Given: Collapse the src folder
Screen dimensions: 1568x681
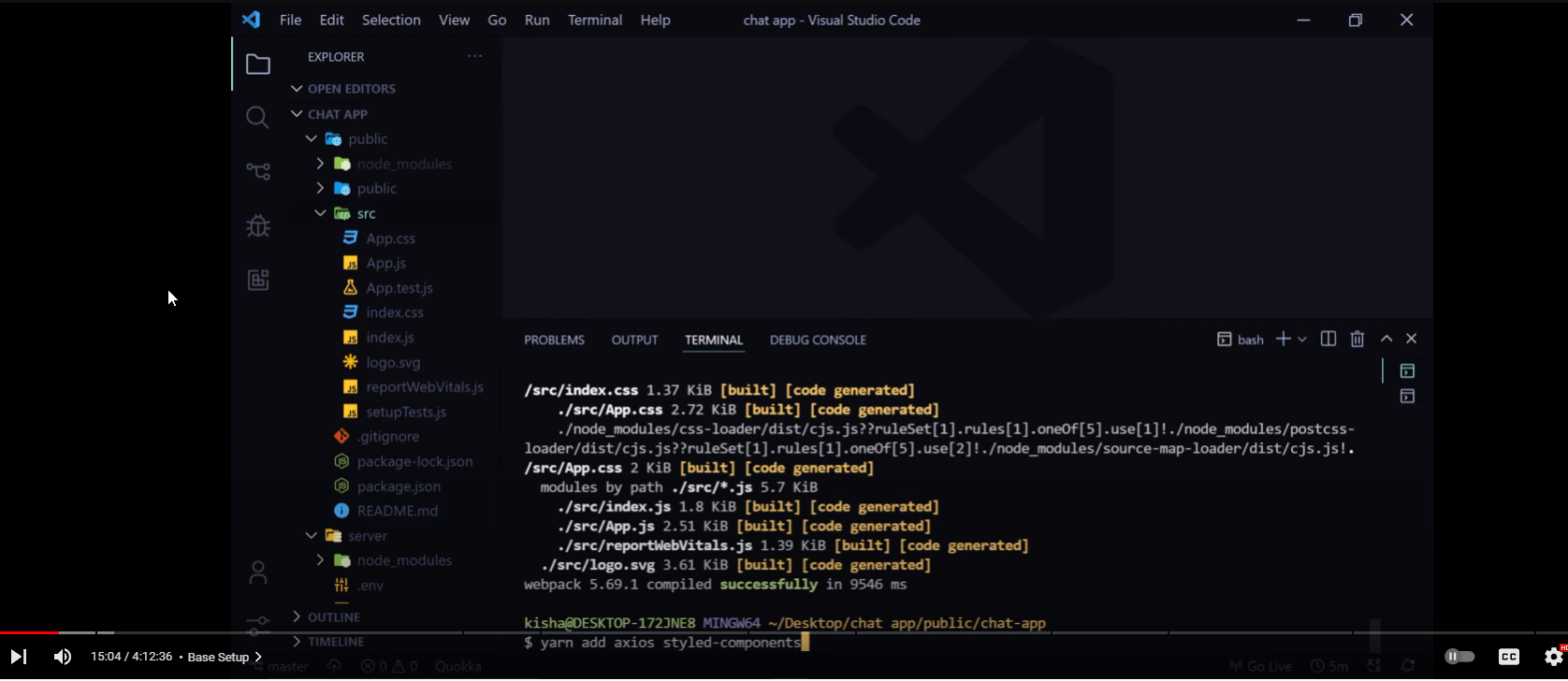Looking at the screenshot, I should tap(320, 213).
